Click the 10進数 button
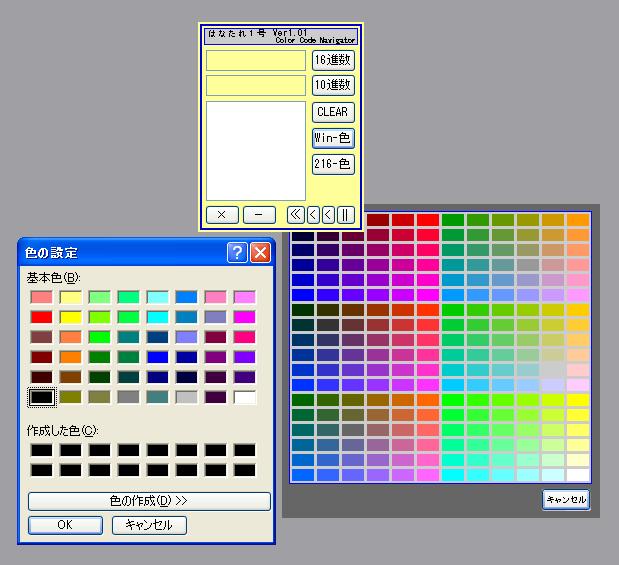 click(333, 85)
